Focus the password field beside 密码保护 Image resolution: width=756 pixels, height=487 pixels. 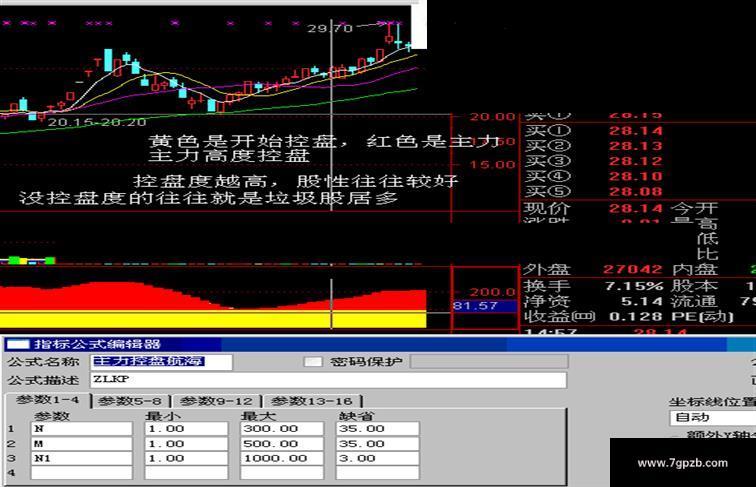pyautogui.click(x=489, y=362)
